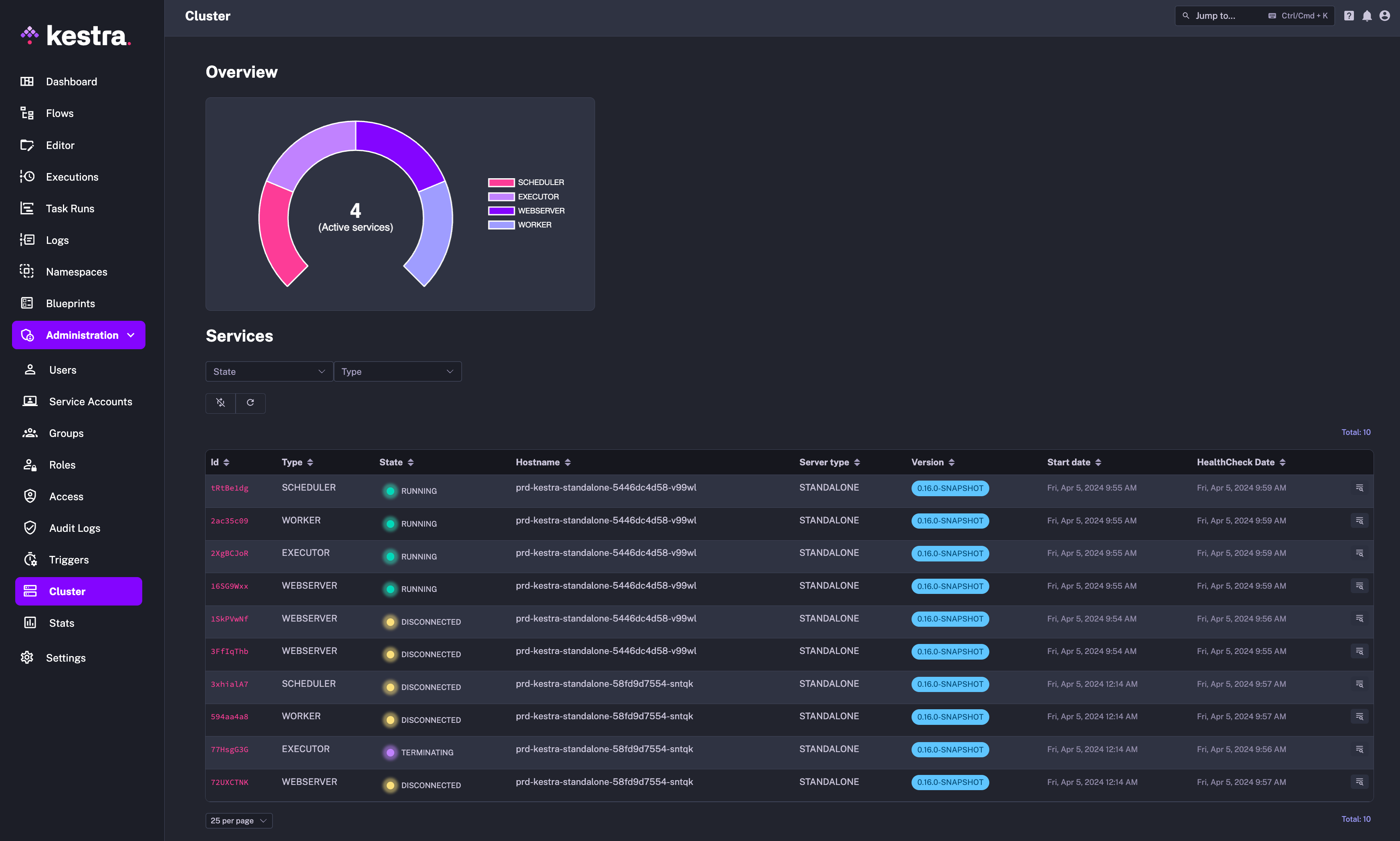Click the refresh services button

coord(250,403)
